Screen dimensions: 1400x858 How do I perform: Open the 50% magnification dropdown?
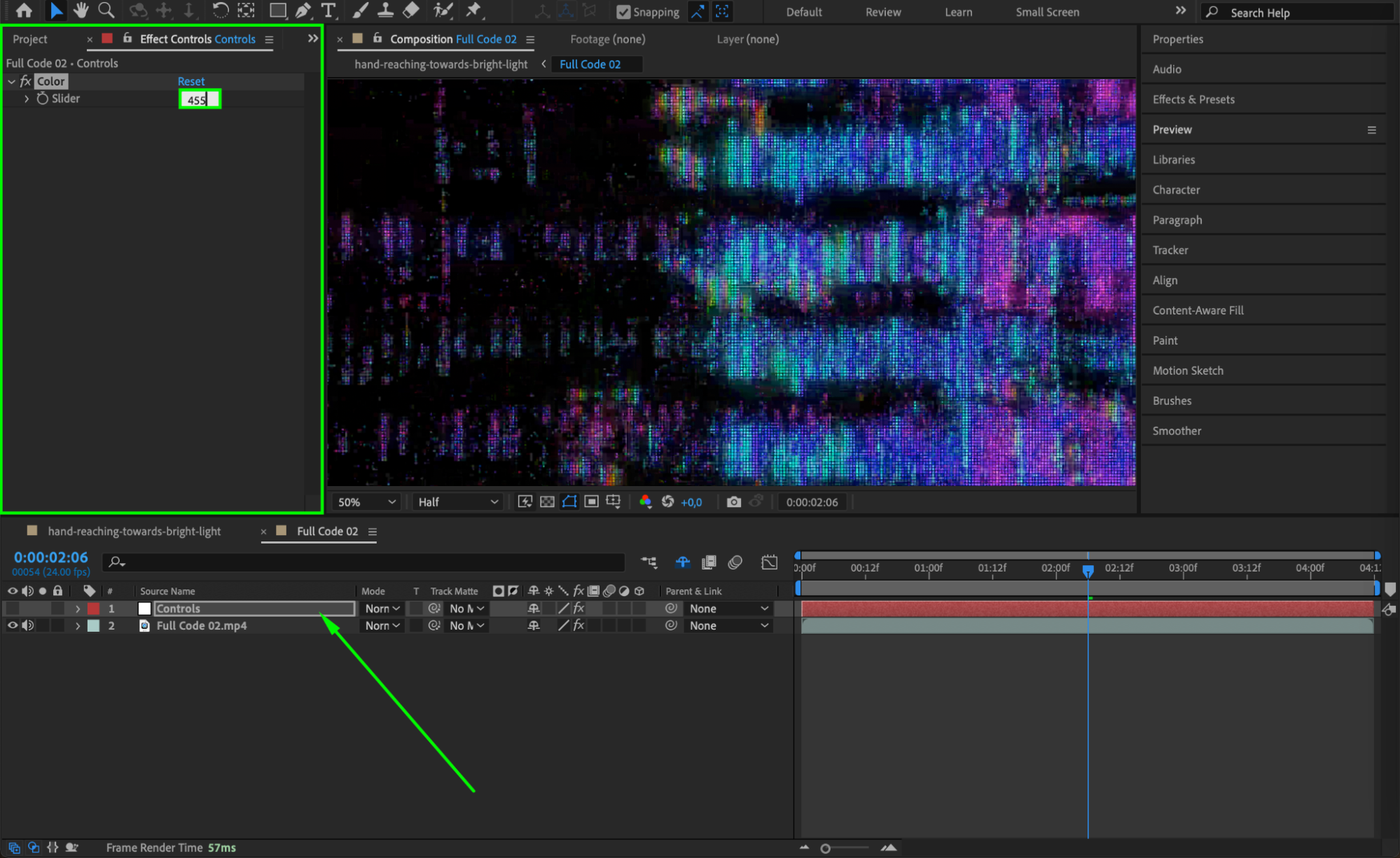point(367,501)
